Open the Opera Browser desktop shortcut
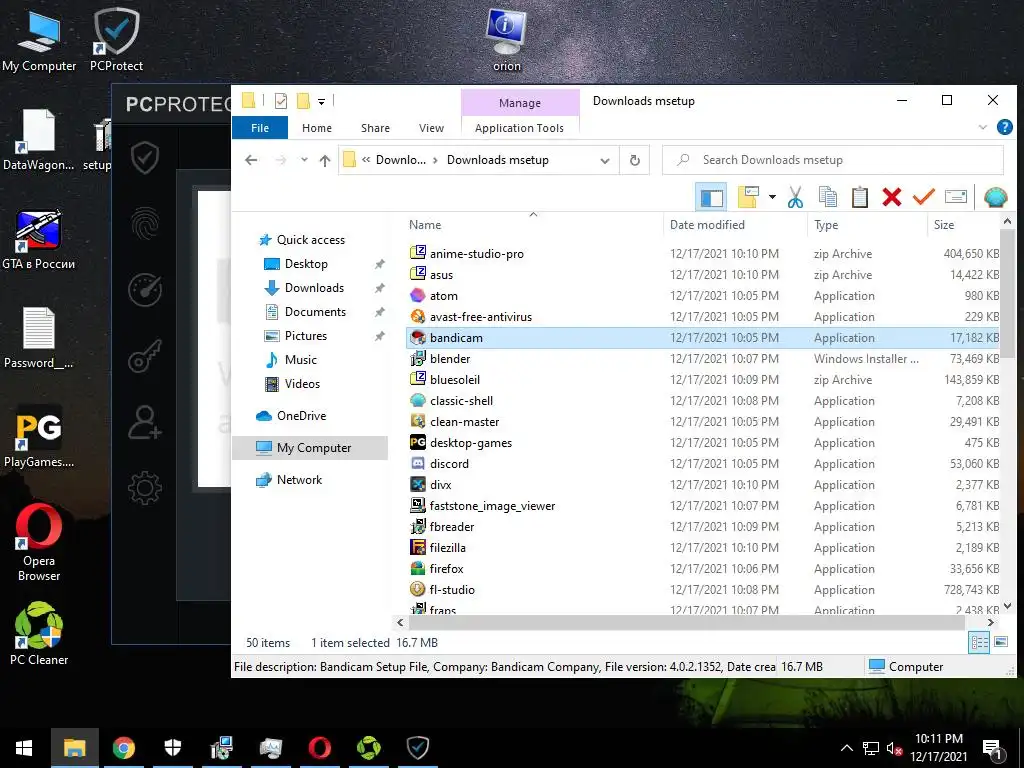The image size is (1024, 768). pos(39,542)
